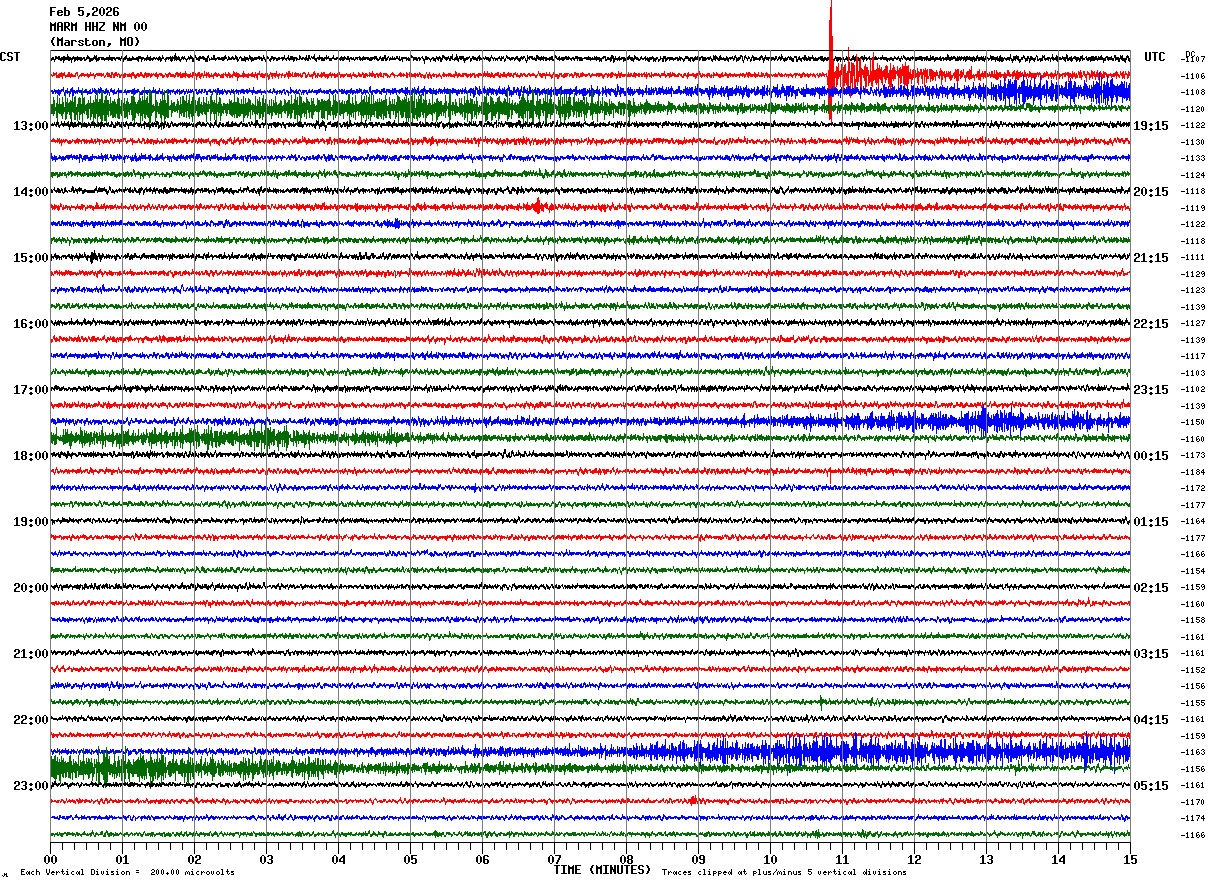Click the small red burst on 14:00 hour
This screenshot has height=886, width=1210.
pyautogui.click(x=538, y=207)
